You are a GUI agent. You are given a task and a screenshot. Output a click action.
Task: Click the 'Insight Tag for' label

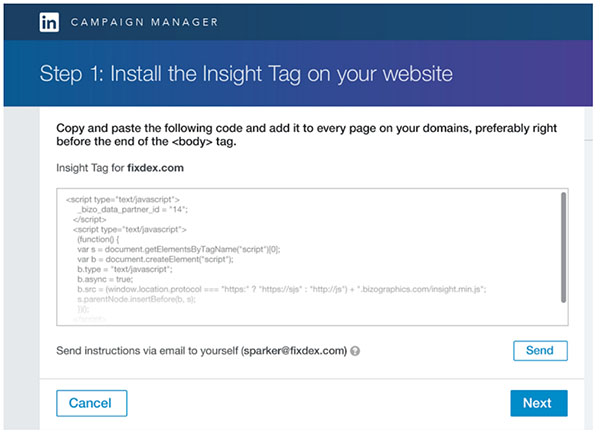pos(90,167)
